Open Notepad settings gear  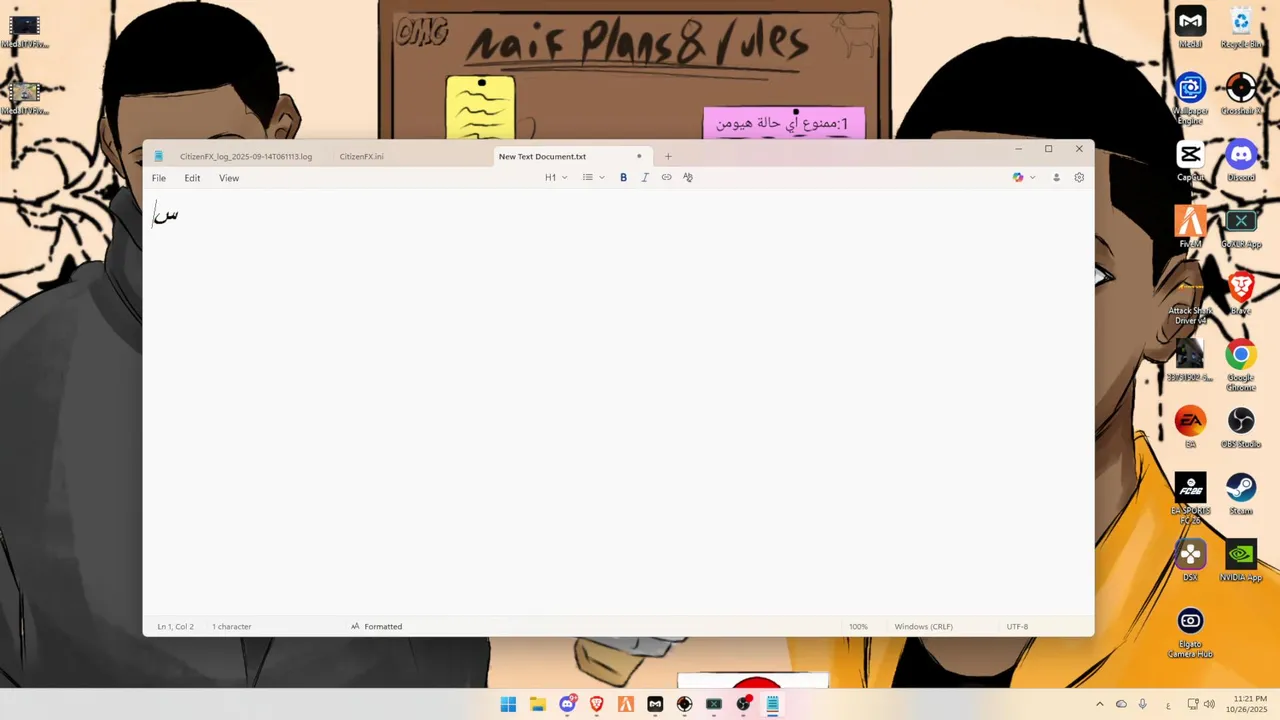(x=1079, y=178)
